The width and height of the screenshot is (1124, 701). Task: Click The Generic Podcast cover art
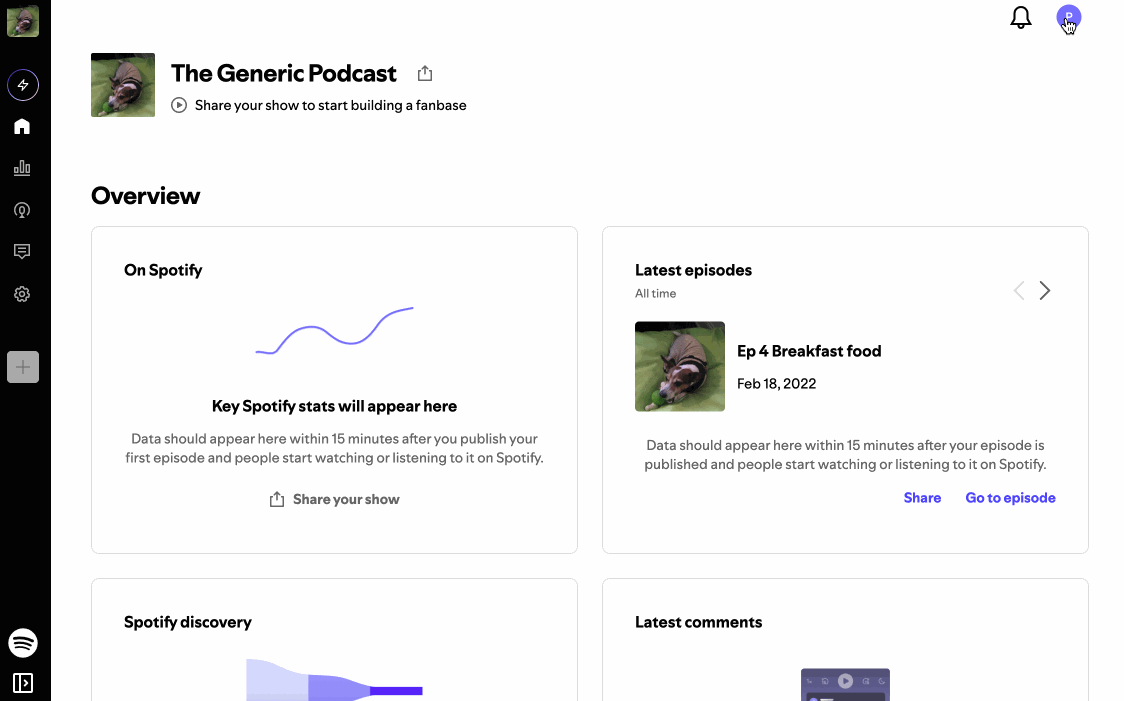click(x=123, y=85)
